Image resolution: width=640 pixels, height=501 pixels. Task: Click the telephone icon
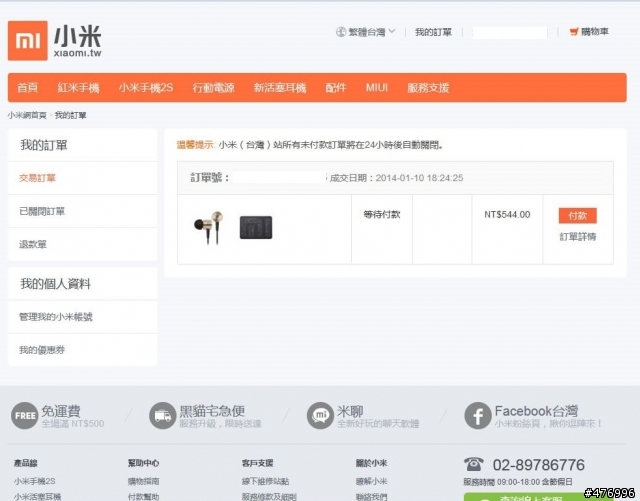[x=473, y=464]
